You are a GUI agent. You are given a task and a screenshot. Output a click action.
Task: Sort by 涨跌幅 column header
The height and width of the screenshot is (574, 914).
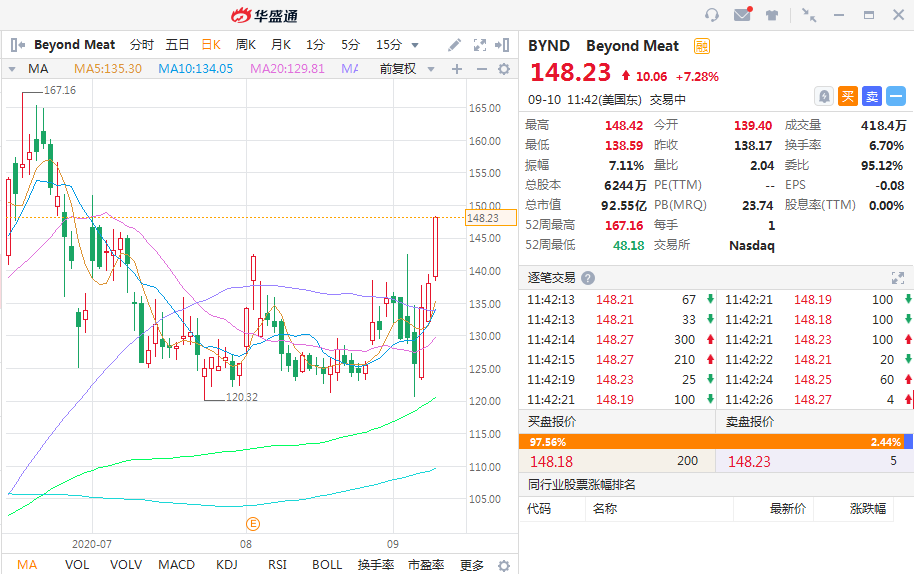point(868,509)
